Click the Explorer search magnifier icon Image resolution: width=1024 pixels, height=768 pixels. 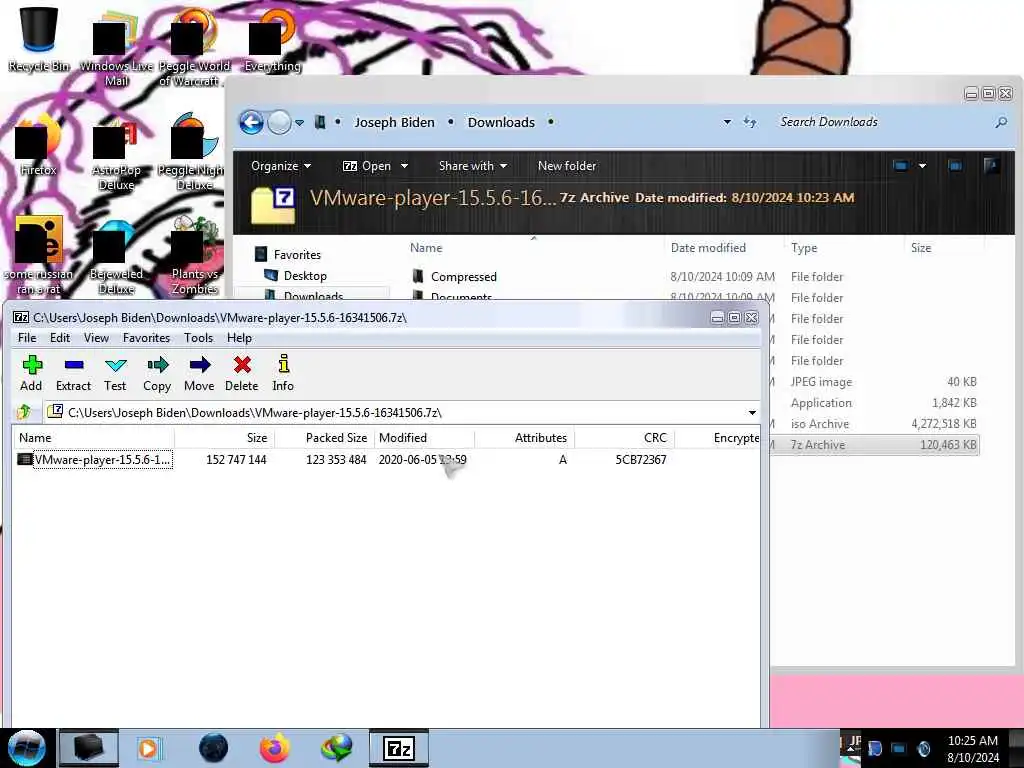(1000, 122)
